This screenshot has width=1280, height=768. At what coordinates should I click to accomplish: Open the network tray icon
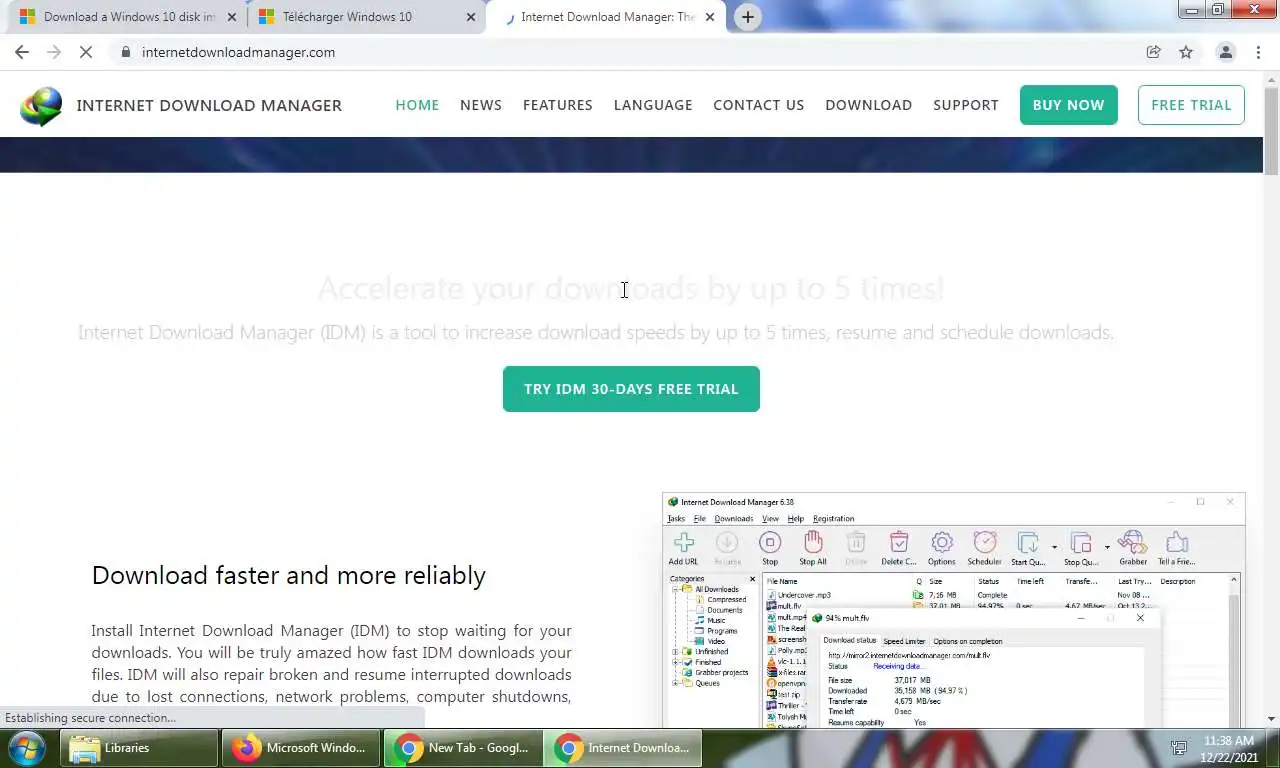click(x=1179, y=748)
